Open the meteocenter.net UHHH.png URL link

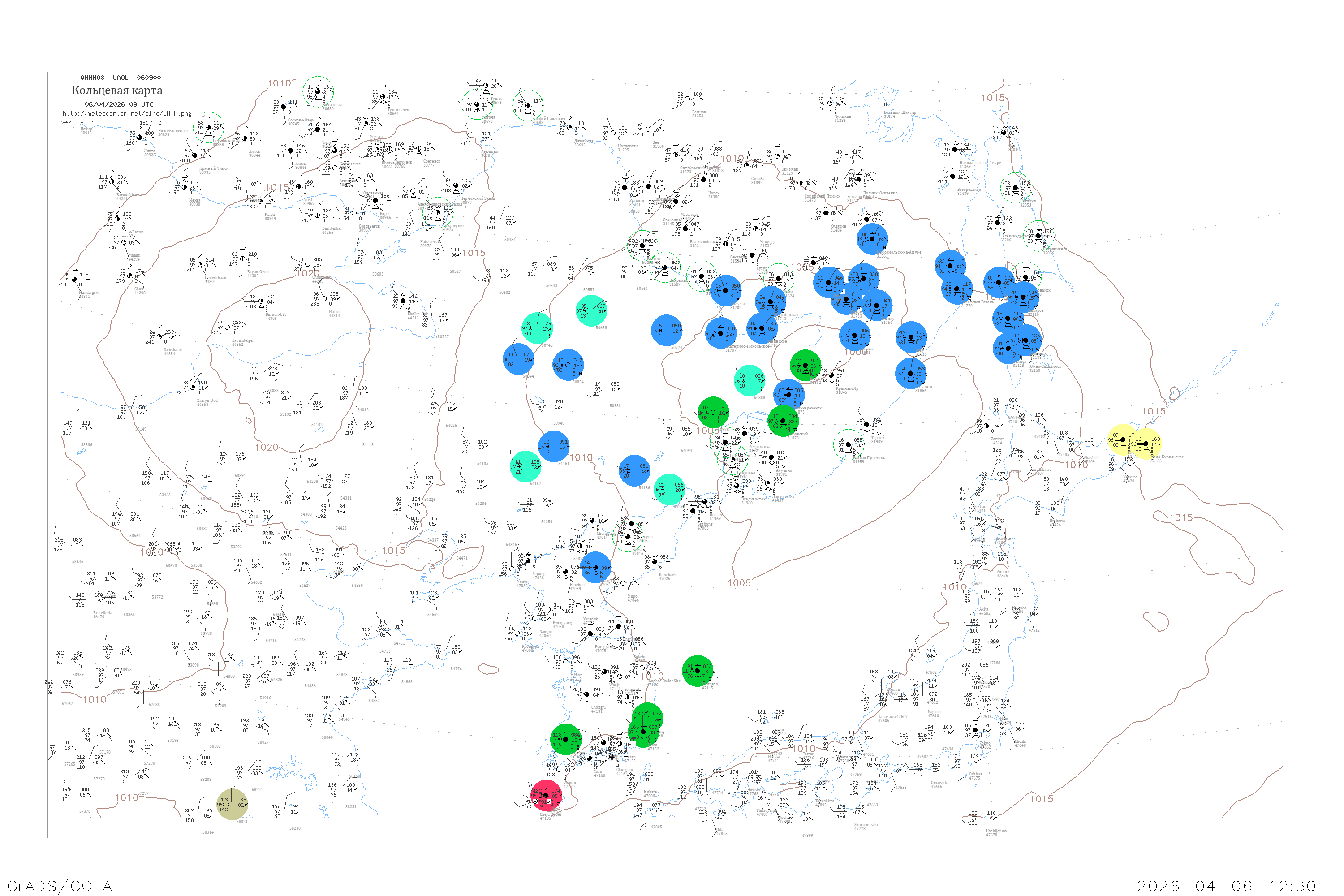[127, 114]
